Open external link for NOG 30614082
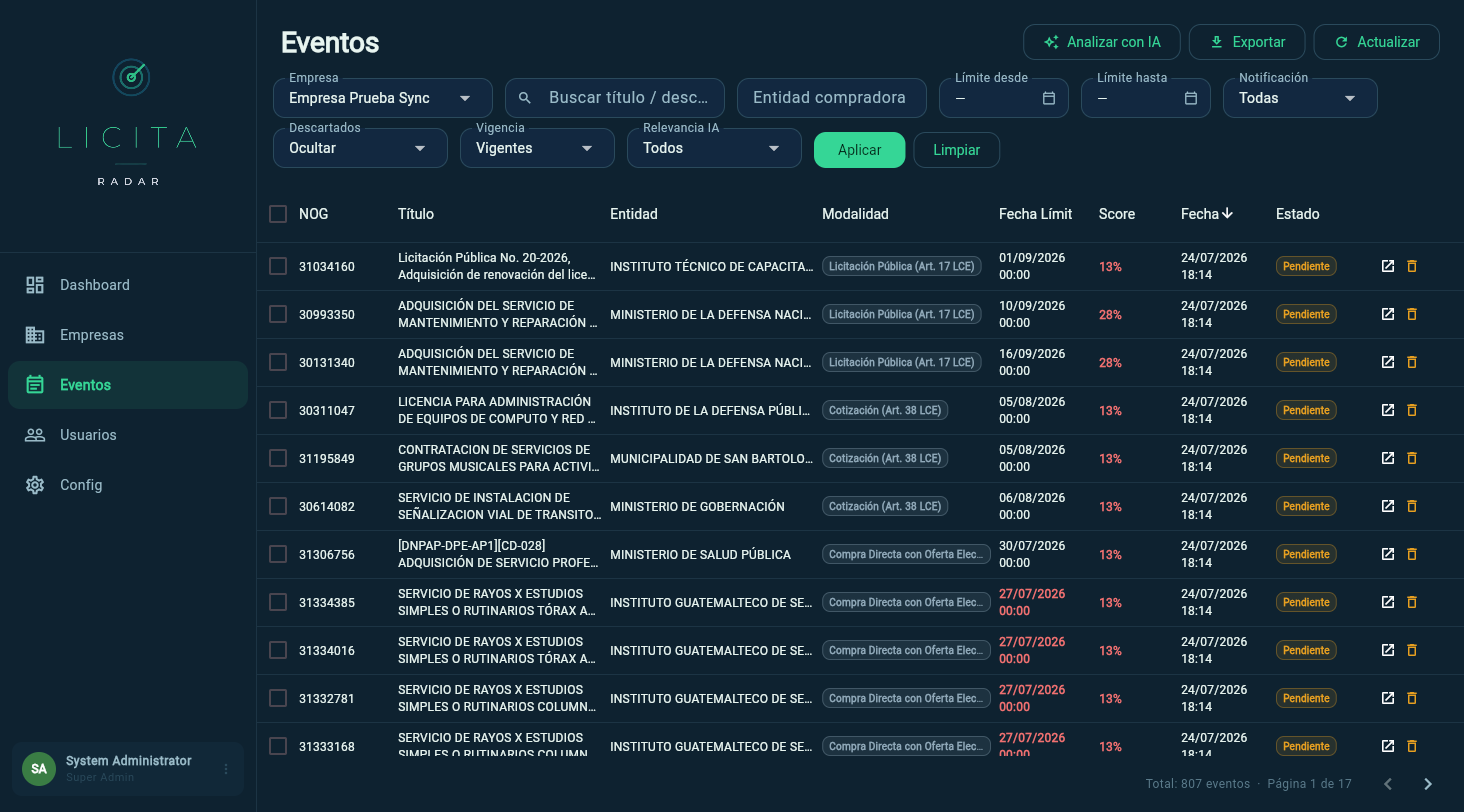This screenshot has height=812, width=1464. coord(1388,506)
